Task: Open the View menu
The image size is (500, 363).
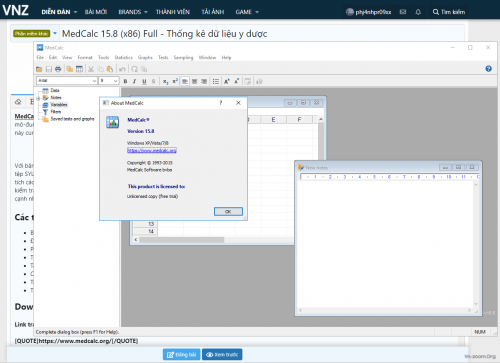Action: (x=67, y=58)
